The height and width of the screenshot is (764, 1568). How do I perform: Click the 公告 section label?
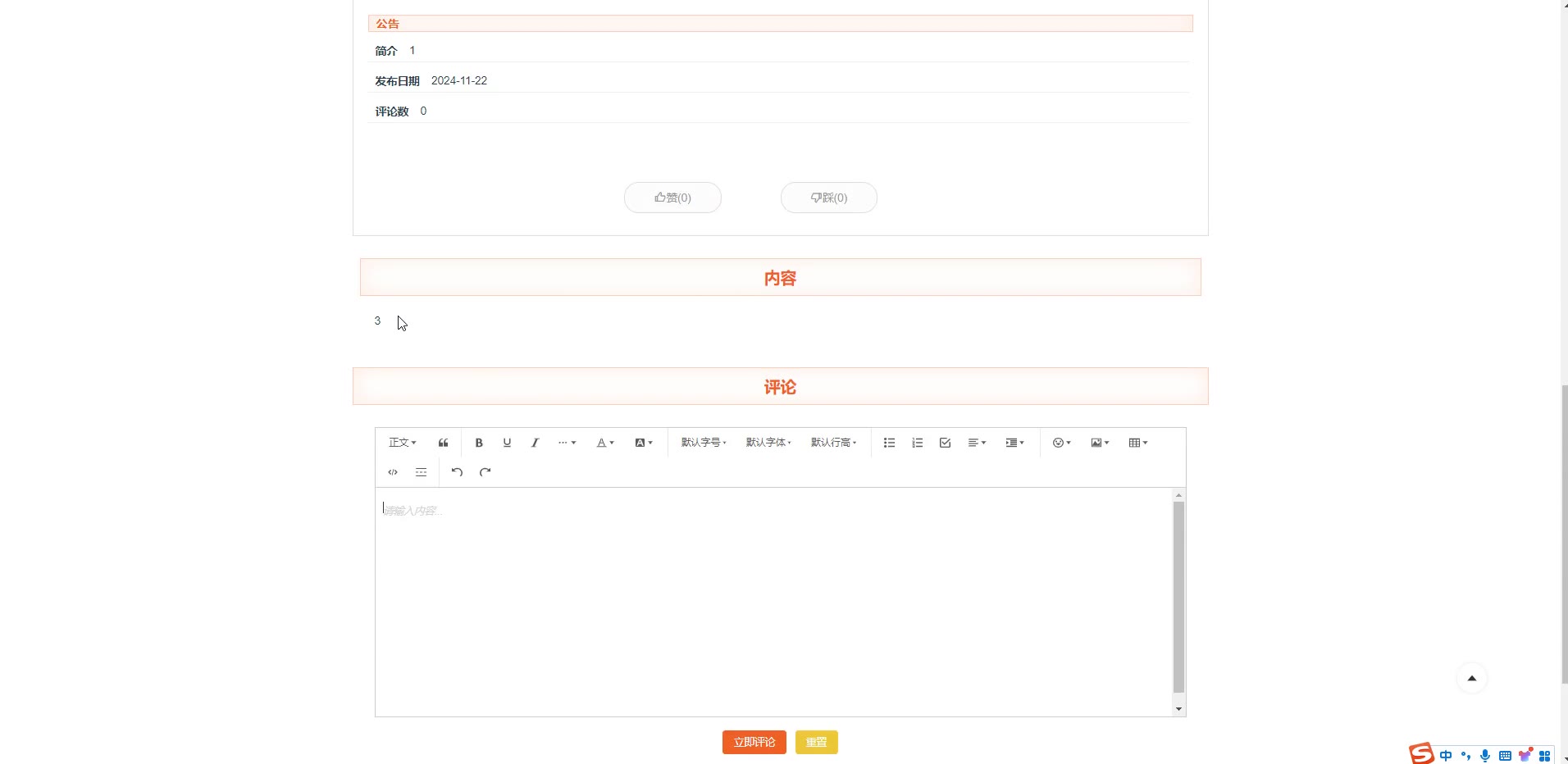coord(388,24)
